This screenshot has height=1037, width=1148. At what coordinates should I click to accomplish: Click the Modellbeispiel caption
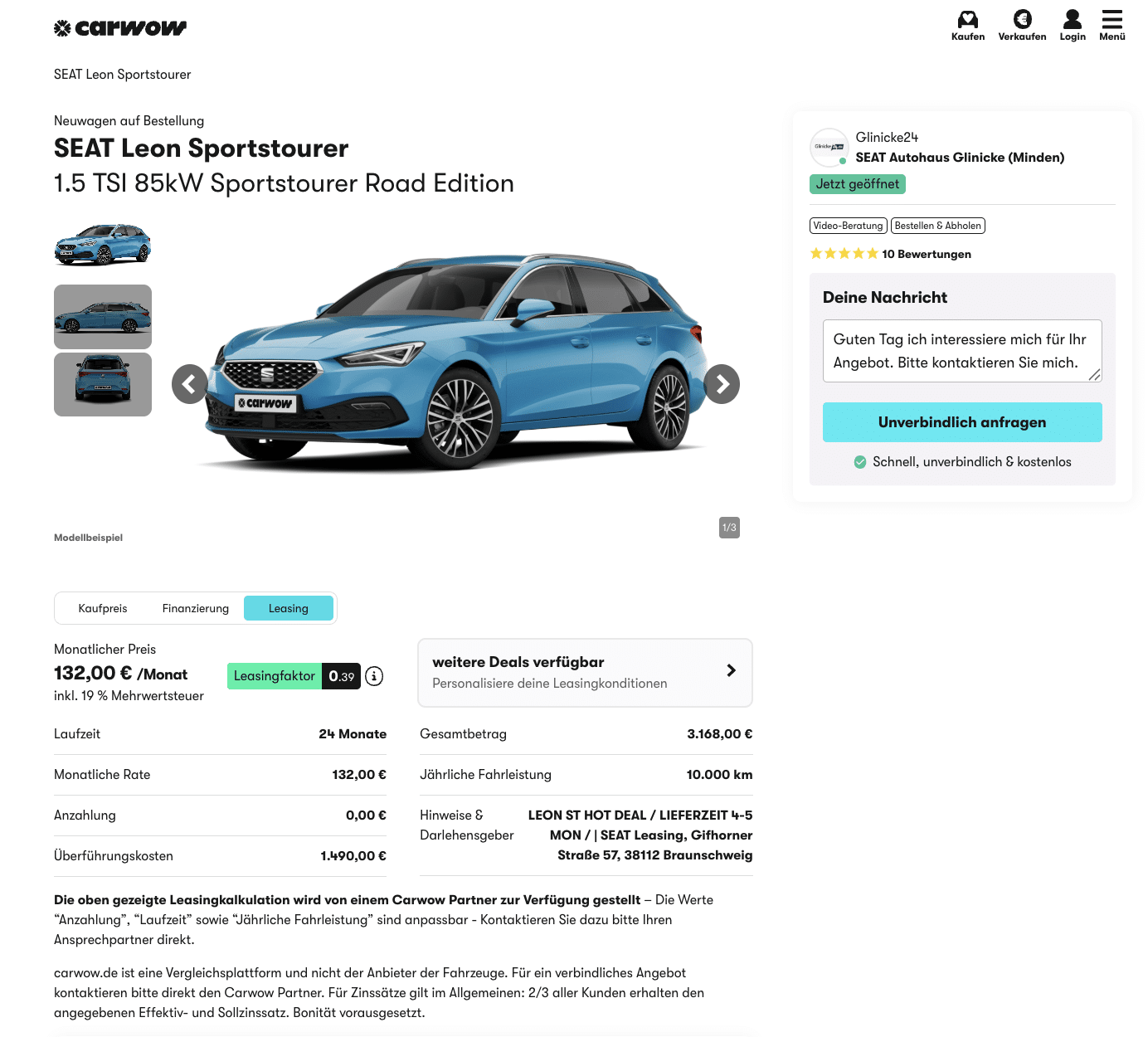tap(89, 538)
